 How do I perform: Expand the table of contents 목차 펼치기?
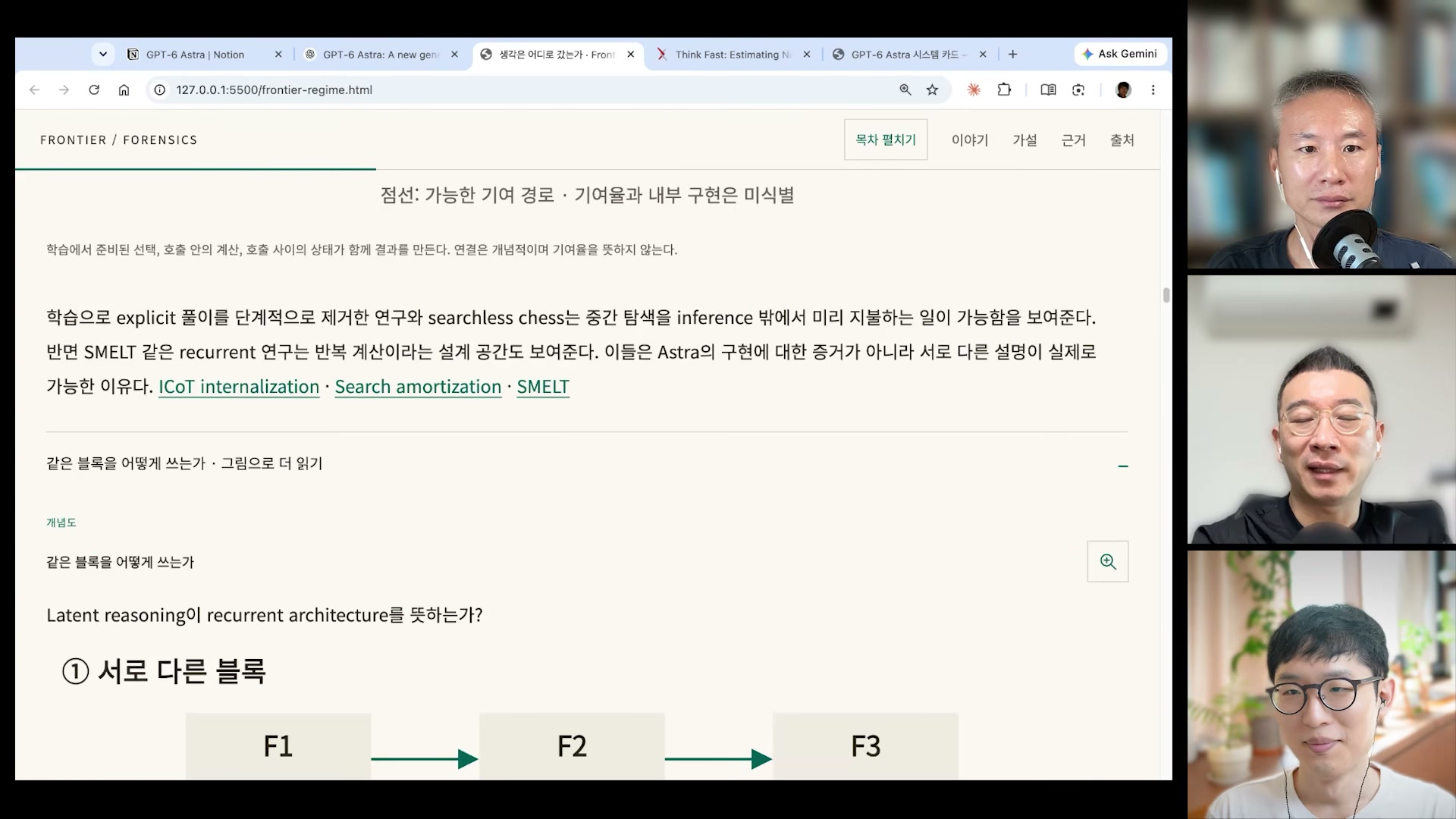886,140
